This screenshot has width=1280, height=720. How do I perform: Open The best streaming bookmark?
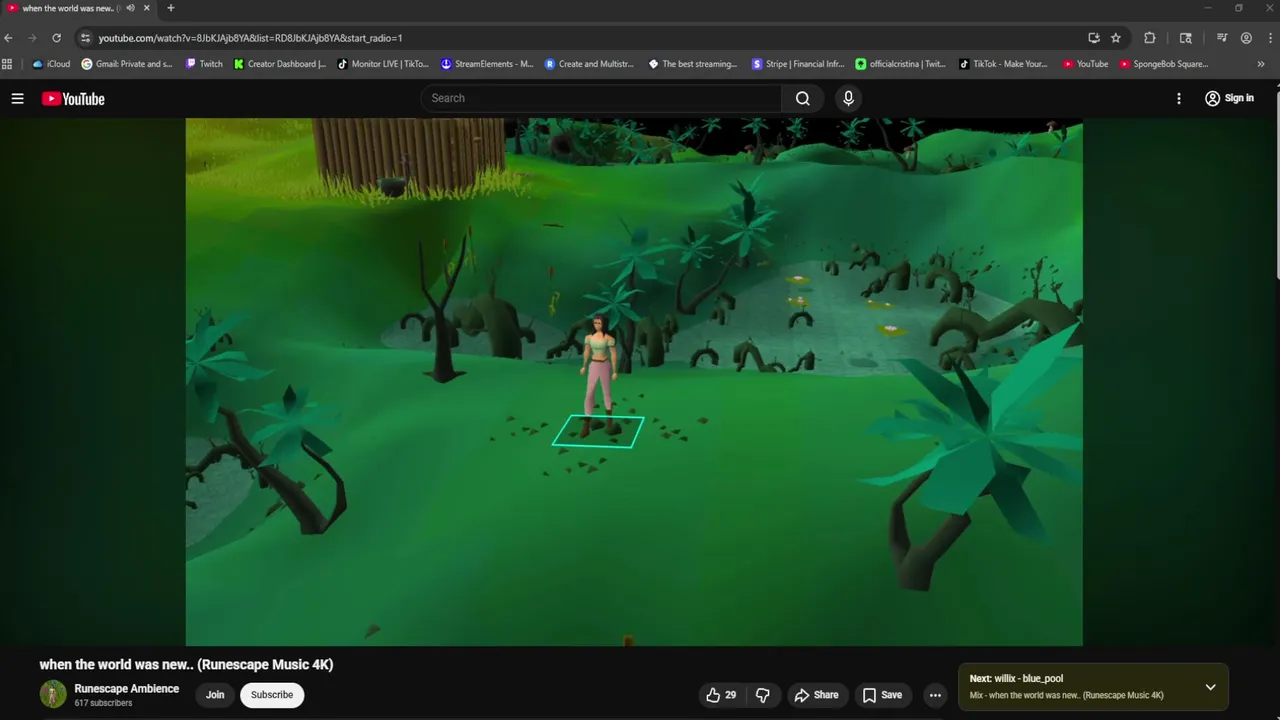click(693, 64)
